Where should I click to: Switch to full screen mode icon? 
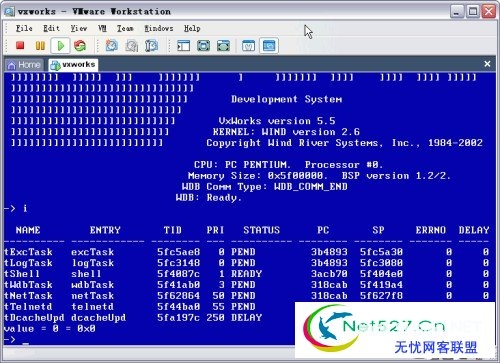203,46
